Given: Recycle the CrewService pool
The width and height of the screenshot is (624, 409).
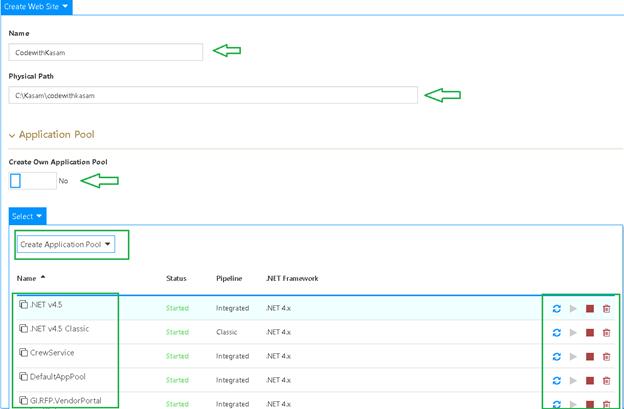Looking at the screenshot, I should point(557,356).
